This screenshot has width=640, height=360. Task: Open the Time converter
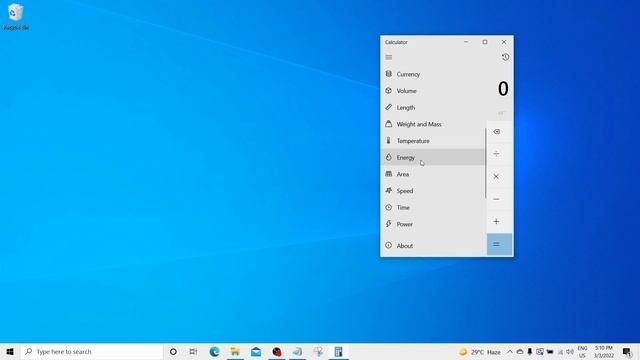pyautogui.click(x=433, y=207)
